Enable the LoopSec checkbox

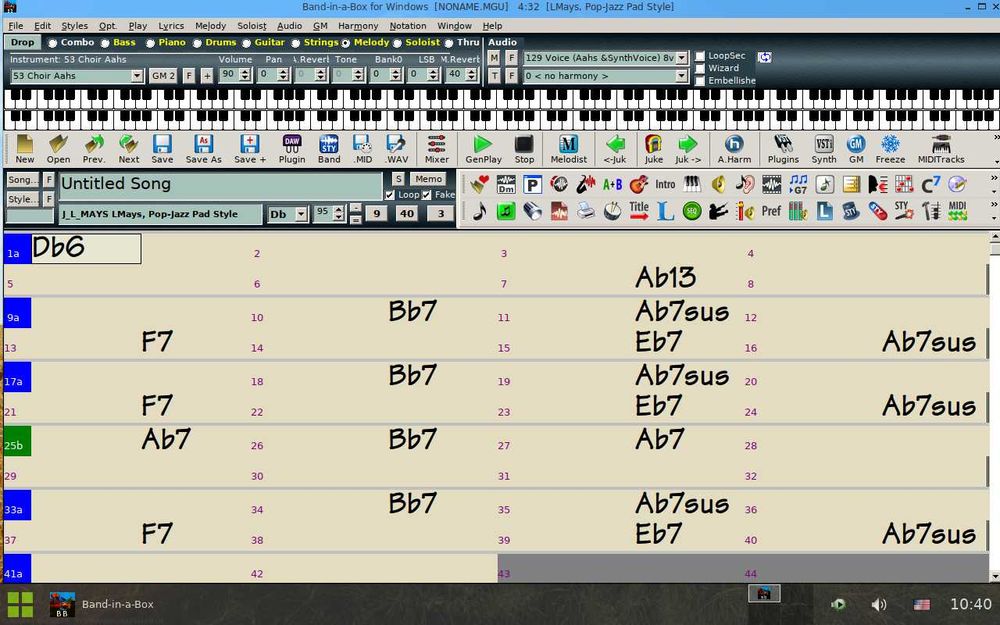[700, 56]
